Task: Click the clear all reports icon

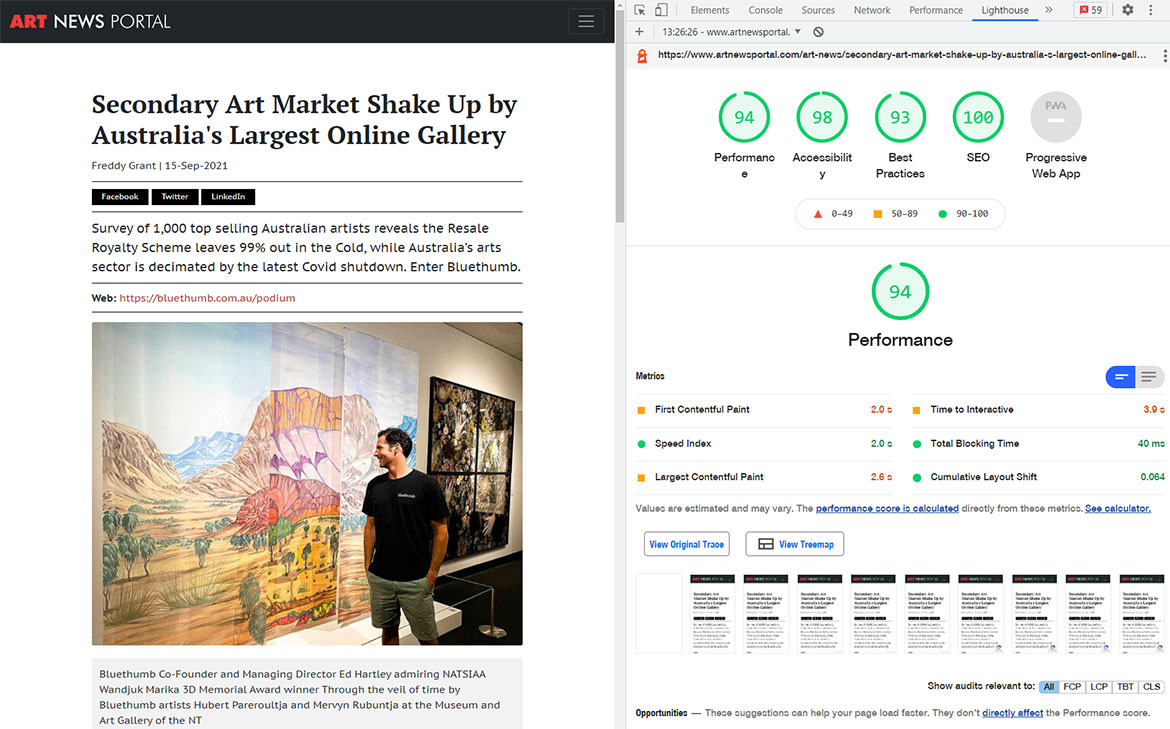Action: (x=818, y=32)
